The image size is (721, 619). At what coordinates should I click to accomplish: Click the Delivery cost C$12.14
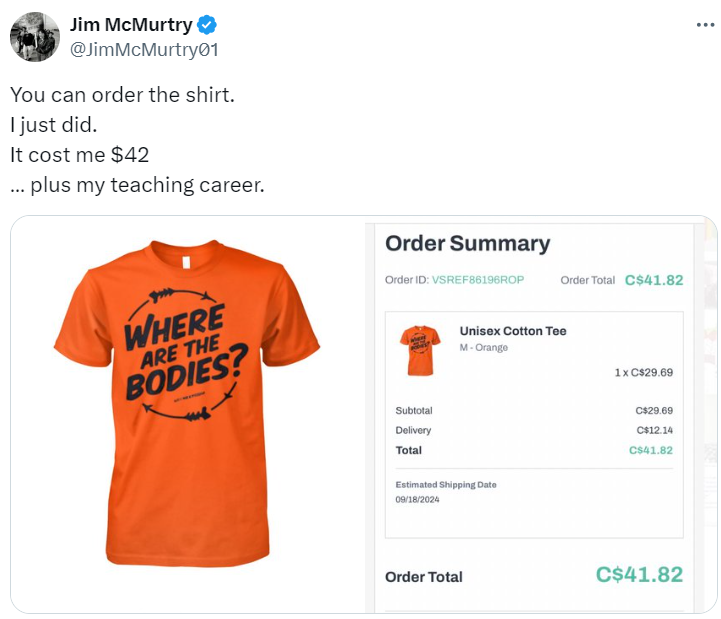pyautogui.click(x=653, y=430)
